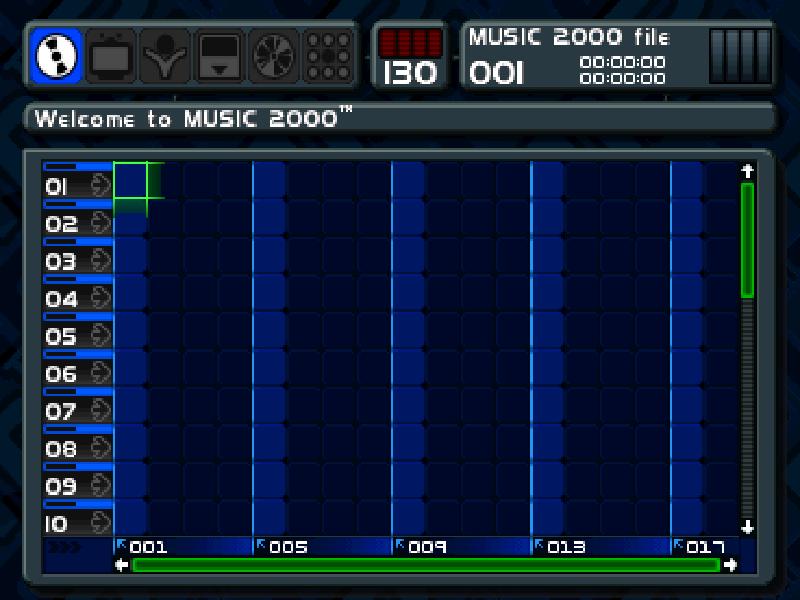Click the green horizontal scrollbar bar
800x600 pixels.
(426, 565)
